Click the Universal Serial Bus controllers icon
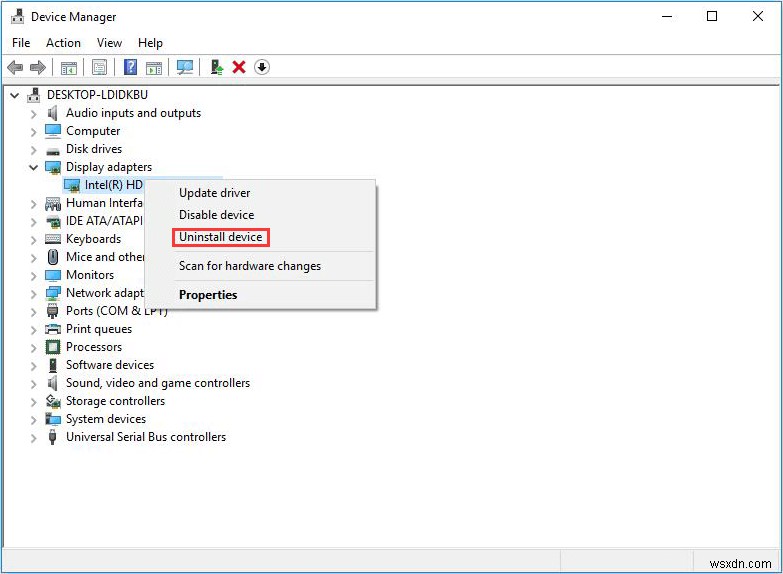The height and width of the screenshot is (574, 783). pos(52,437)
